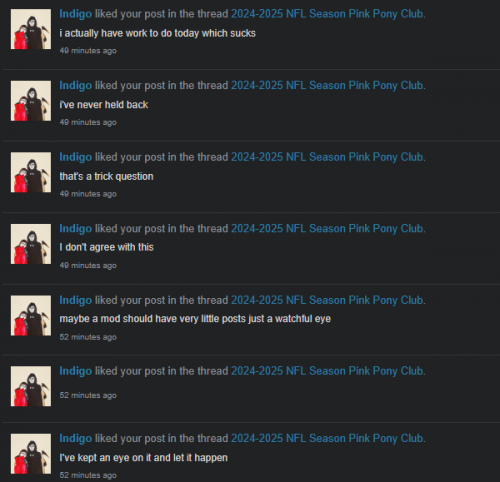Click Indigo username above 'i've never held back'

pos(76,85)
